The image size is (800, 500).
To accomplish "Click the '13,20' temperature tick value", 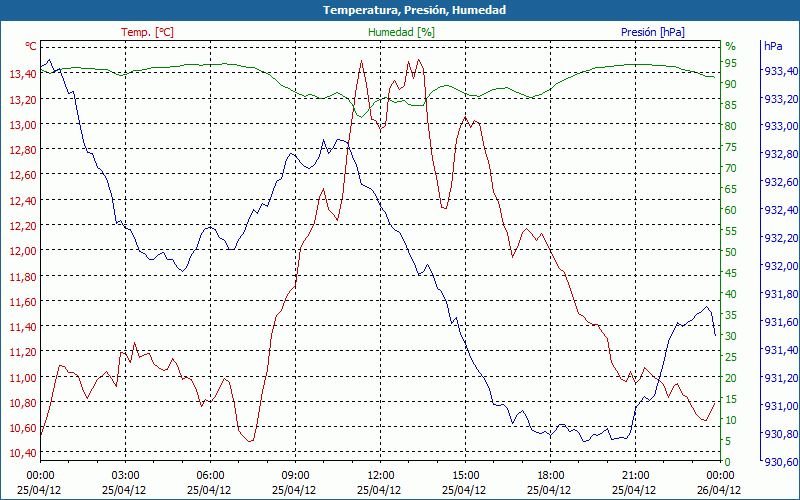I will (22, 99).
